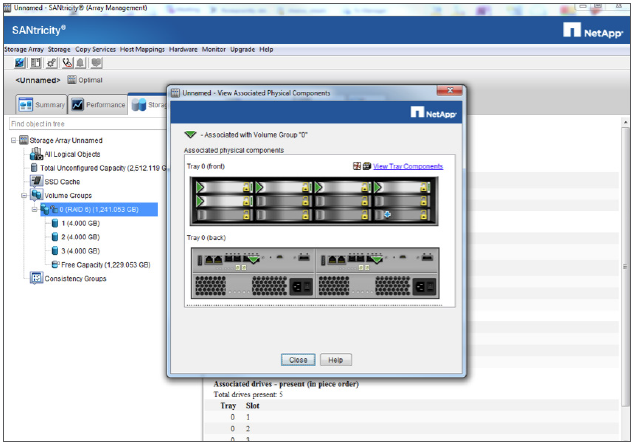Switch to the Performance tab
The width and height of the screenshot is (635, 446).
click(x=98, y=105)
